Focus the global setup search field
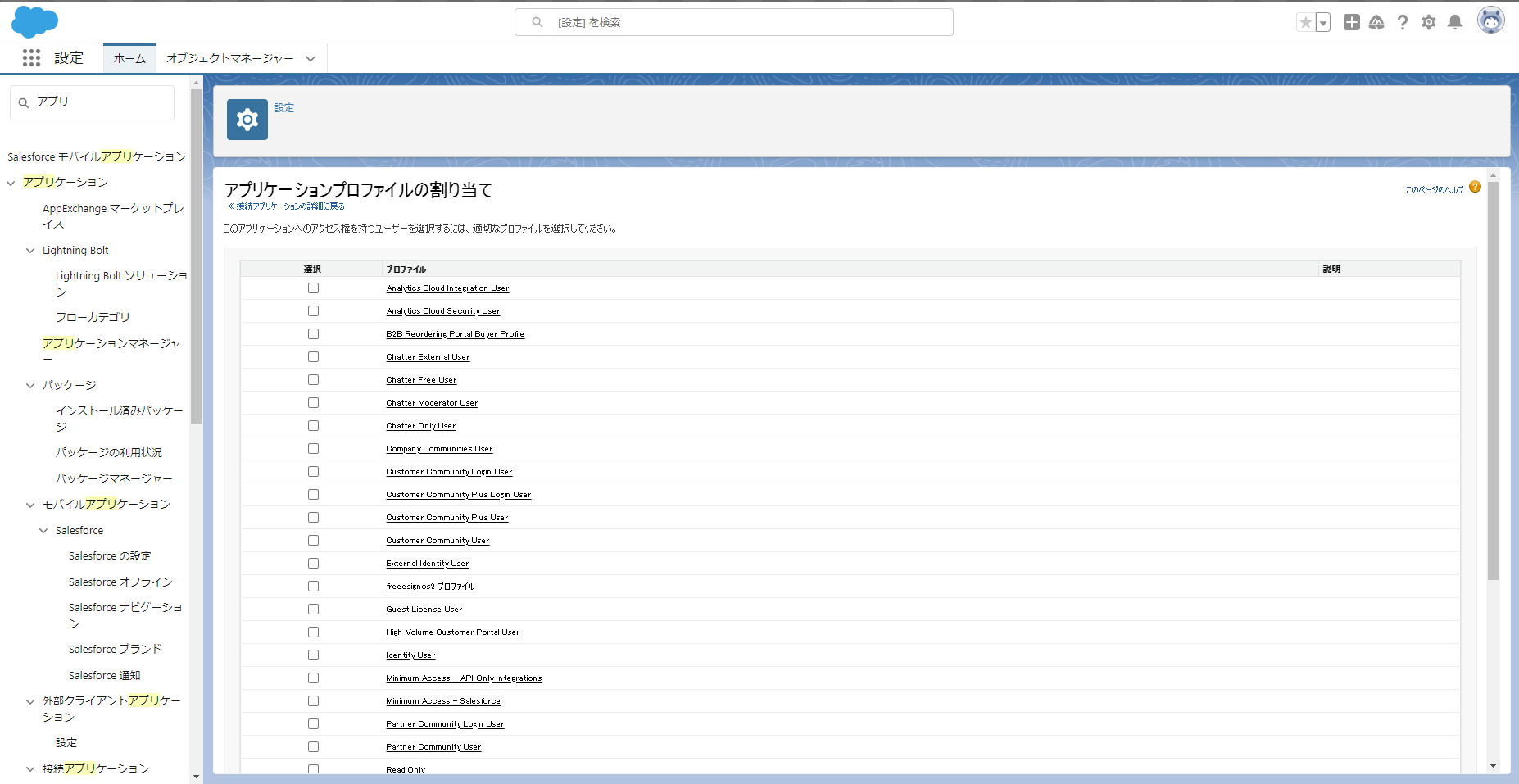The height and width of the screenshot is (784, 1519). [x=734, y=22]
